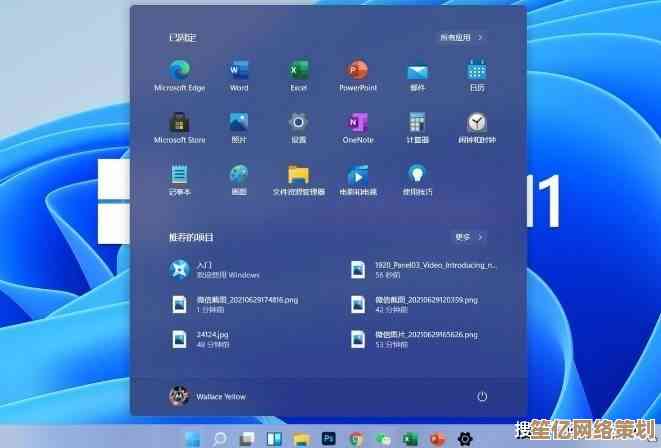Open Microsoft Edge from pinned apps
Screen dimensions: 661x448
180,71
